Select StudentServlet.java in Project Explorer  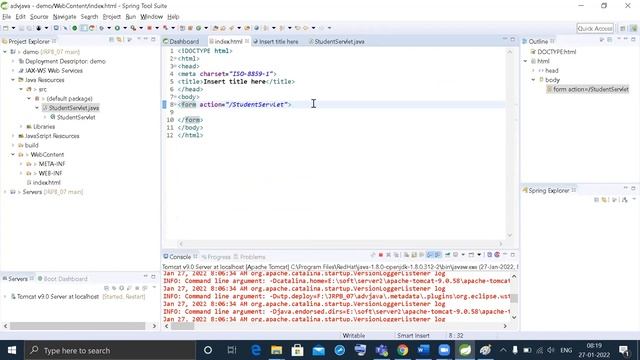[x=71, y=108]
